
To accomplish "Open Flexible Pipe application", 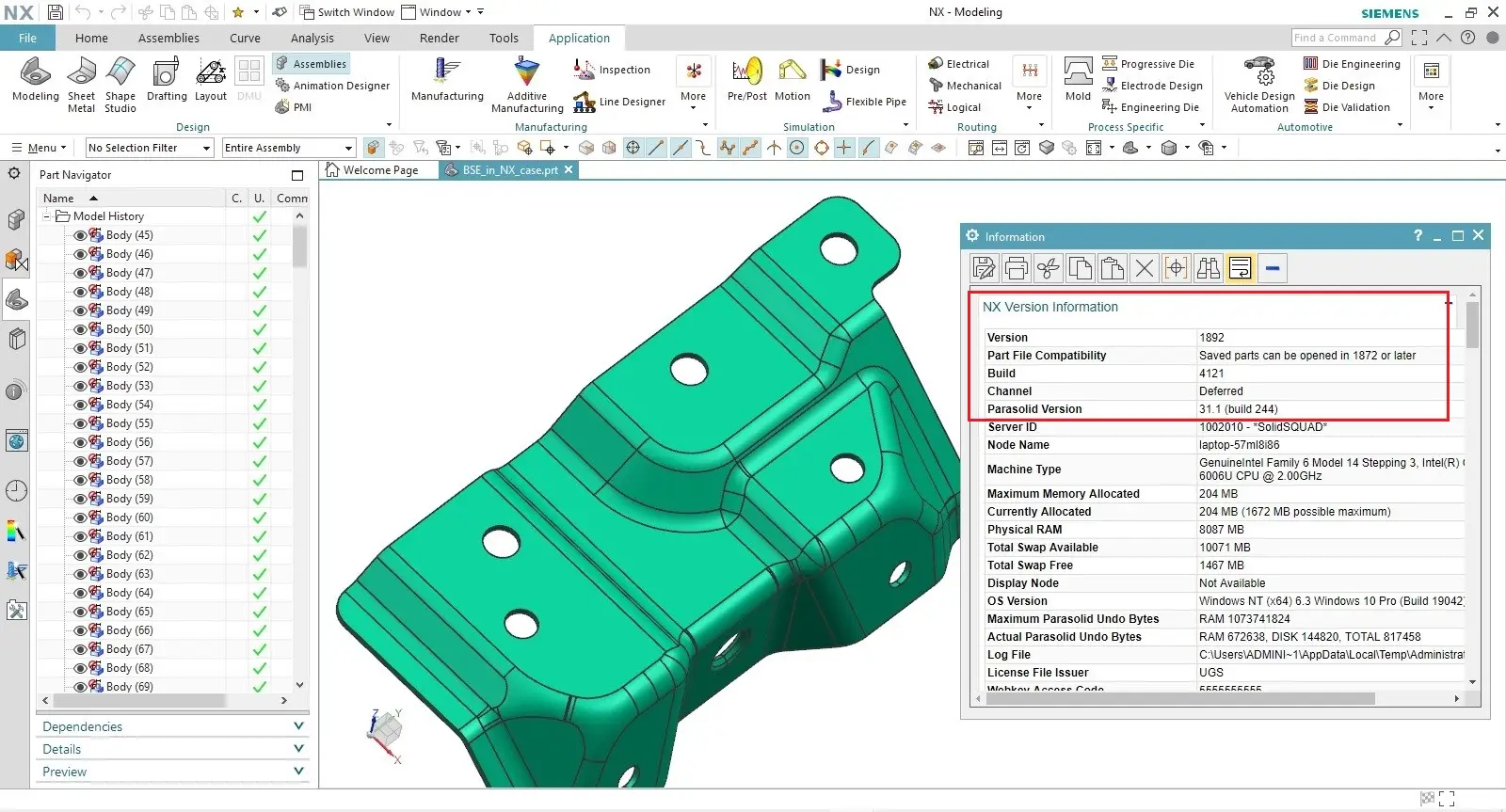I will click(863, 102).
